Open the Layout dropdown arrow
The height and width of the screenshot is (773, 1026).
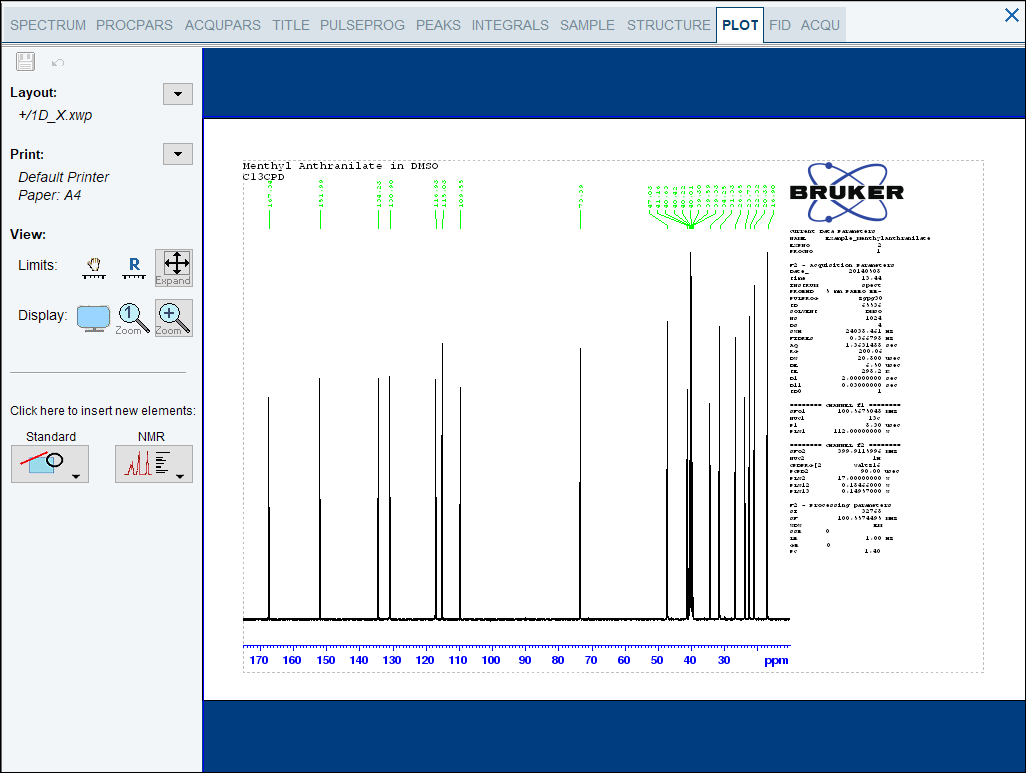pos(178,94)
